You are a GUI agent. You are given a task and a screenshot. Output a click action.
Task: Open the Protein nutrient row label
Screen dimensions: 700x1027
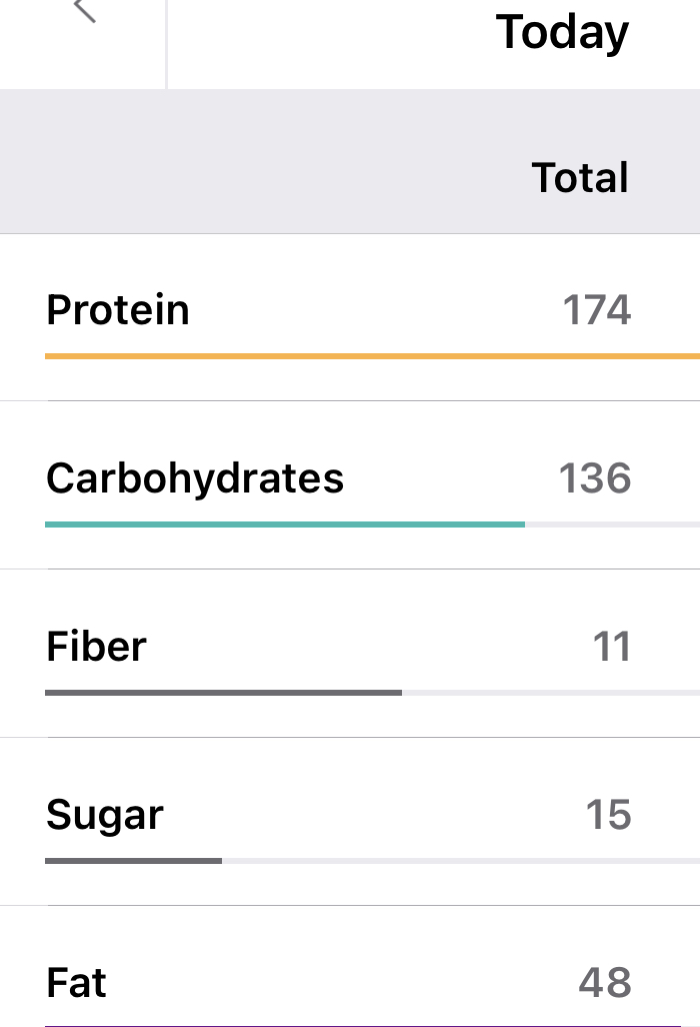click(x=118, y=310)
